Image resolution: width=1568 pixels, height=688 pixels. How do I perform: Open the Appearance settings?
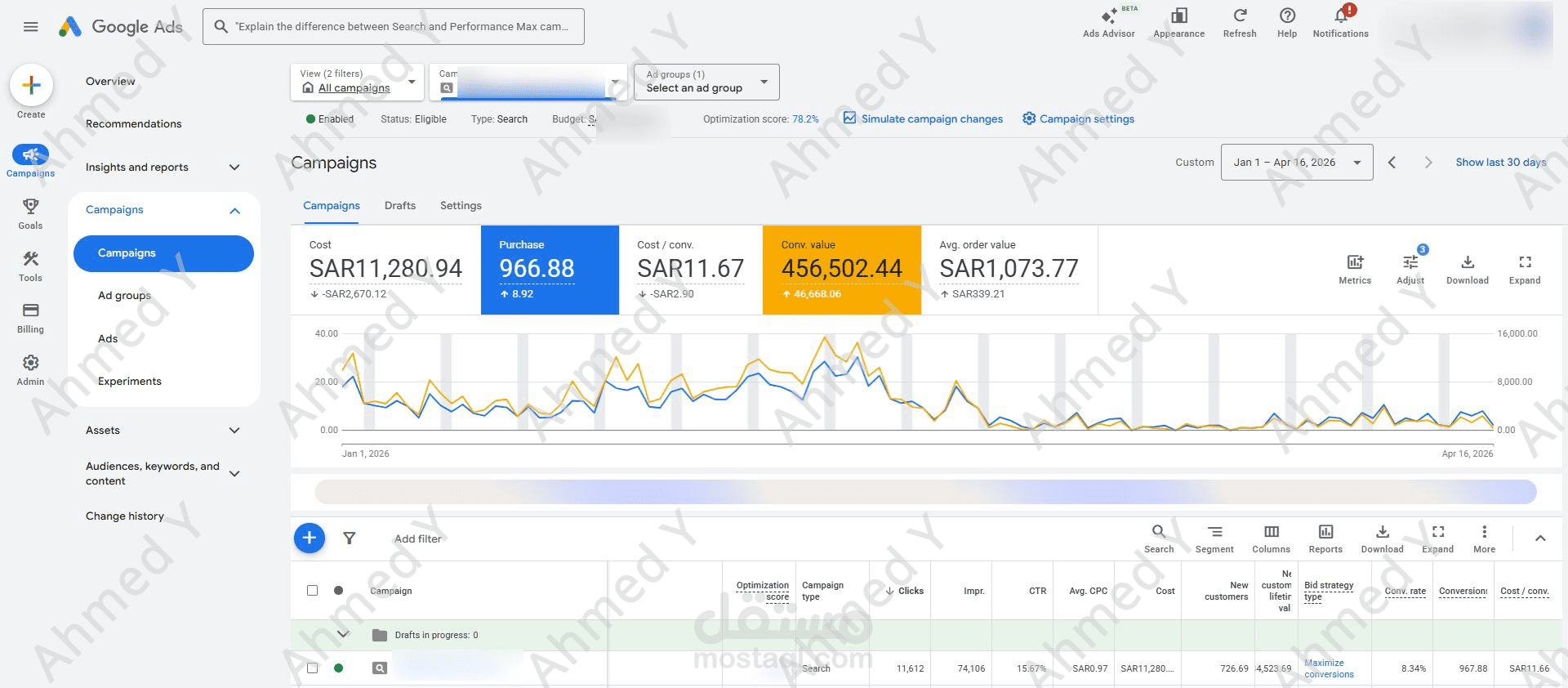(1178, 23)
